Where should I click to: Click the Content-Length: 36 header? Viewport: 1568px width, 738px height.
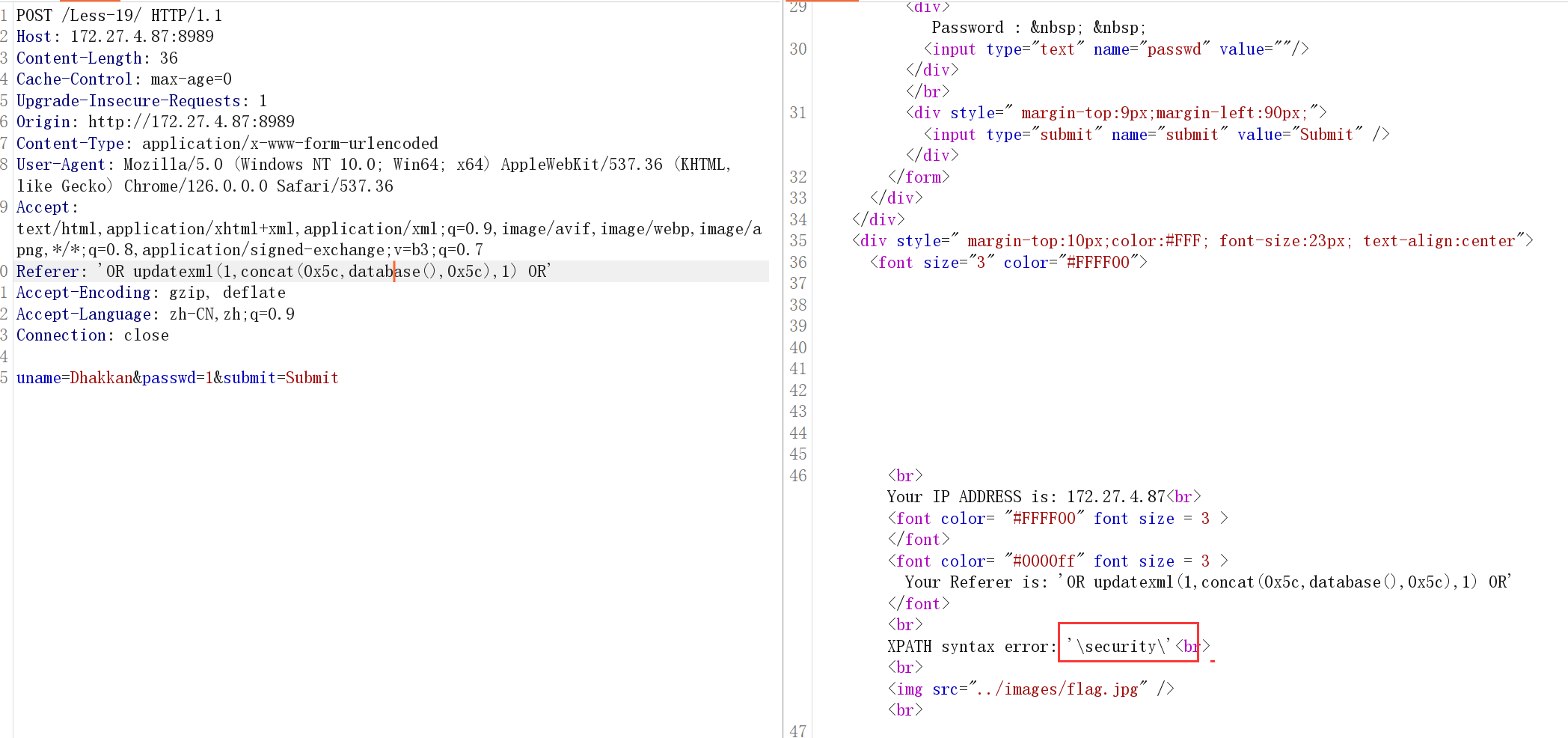(x=97, y=58)
